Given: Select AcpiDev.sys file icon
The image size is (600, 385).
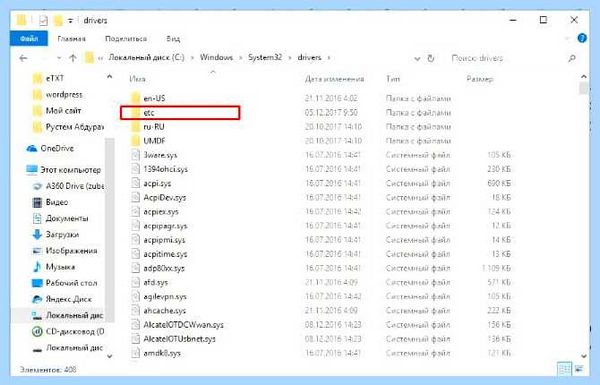Looking at the screenshot, I should coord(135,197).
